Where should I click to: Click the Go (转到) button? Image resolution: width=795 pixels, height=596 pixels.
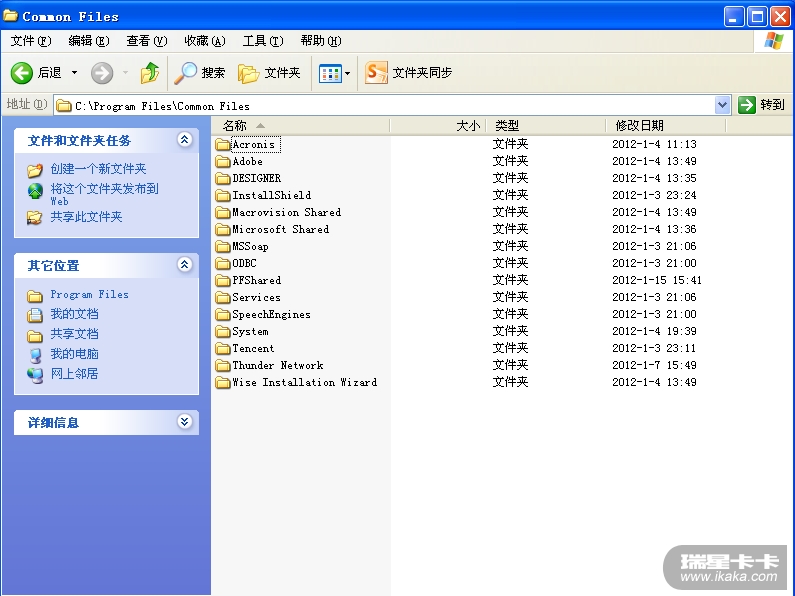762,105
